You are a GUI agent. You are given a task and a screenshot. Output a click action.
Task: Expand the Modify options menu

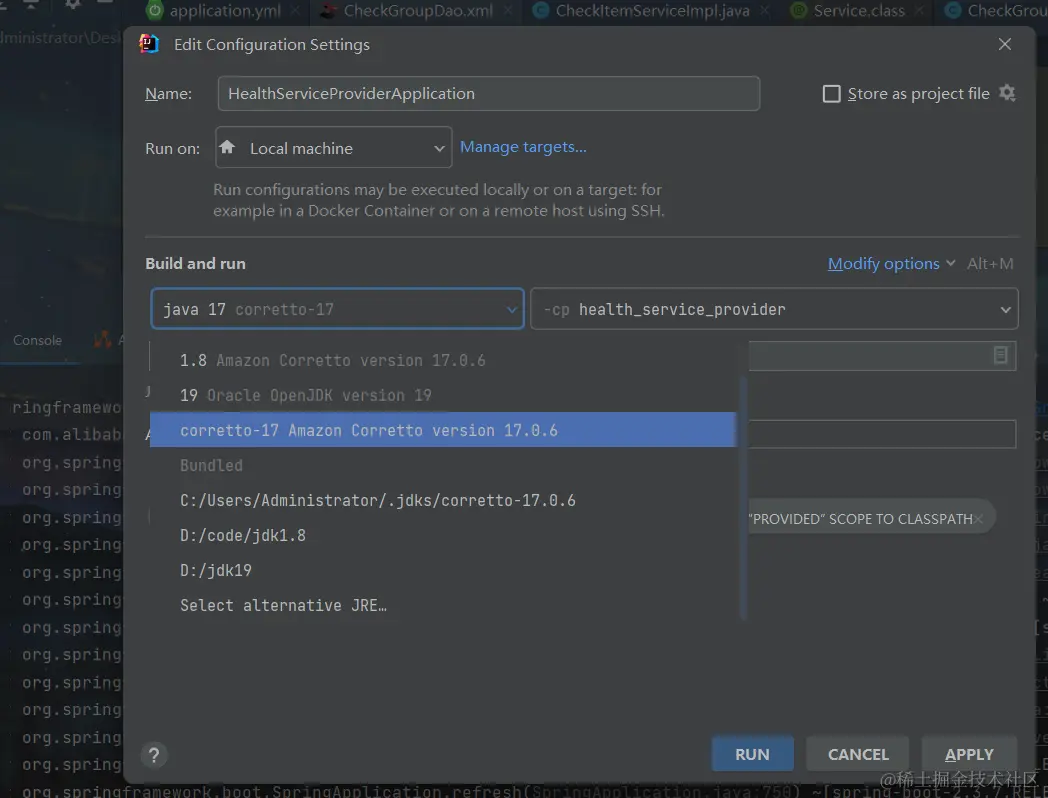(891, 264)
